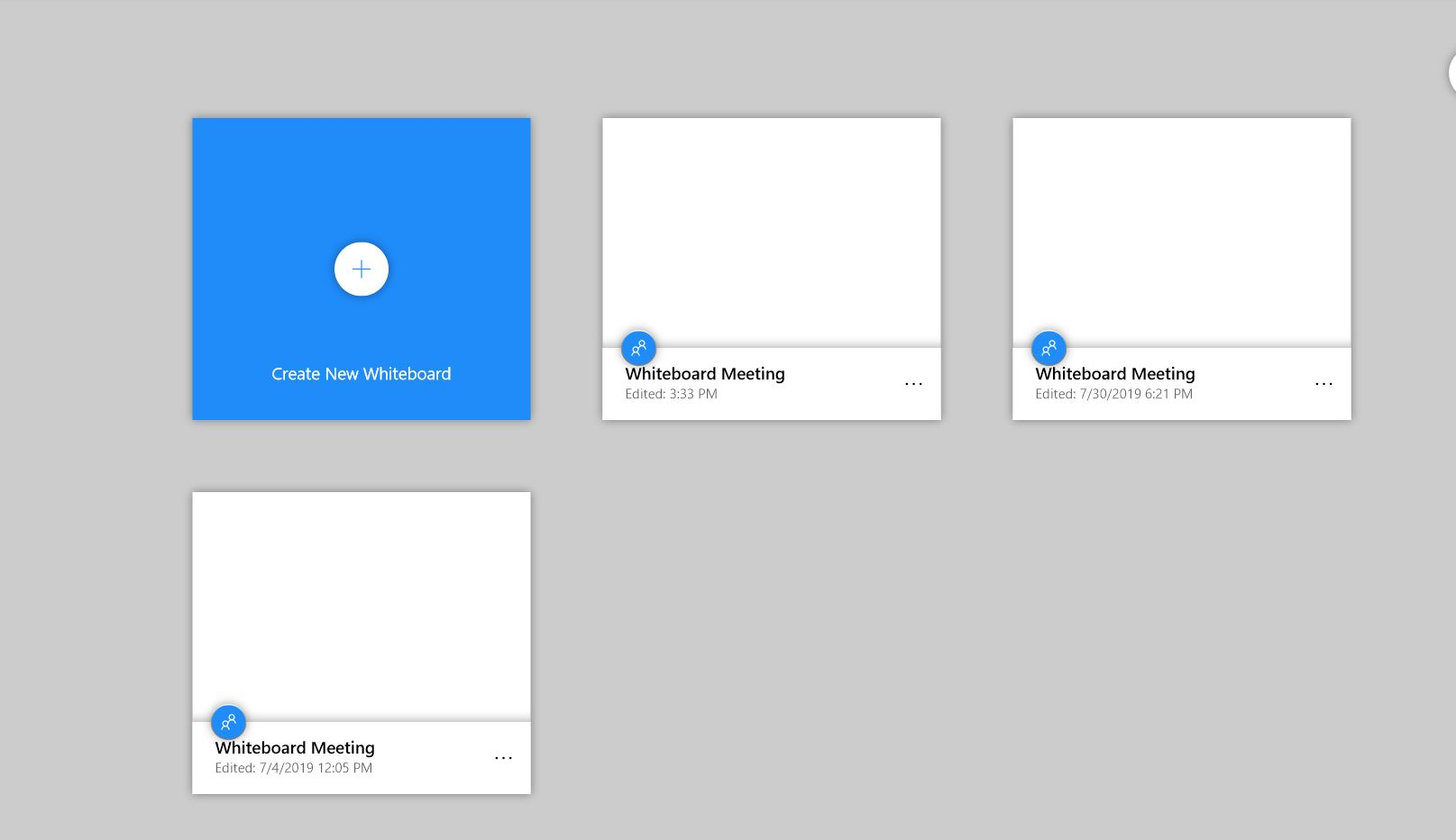Open the whiteboard thumbnail edited 7/4/2019 12:05 PM
The image size is (1456, 840).
[x=361, y=604]
